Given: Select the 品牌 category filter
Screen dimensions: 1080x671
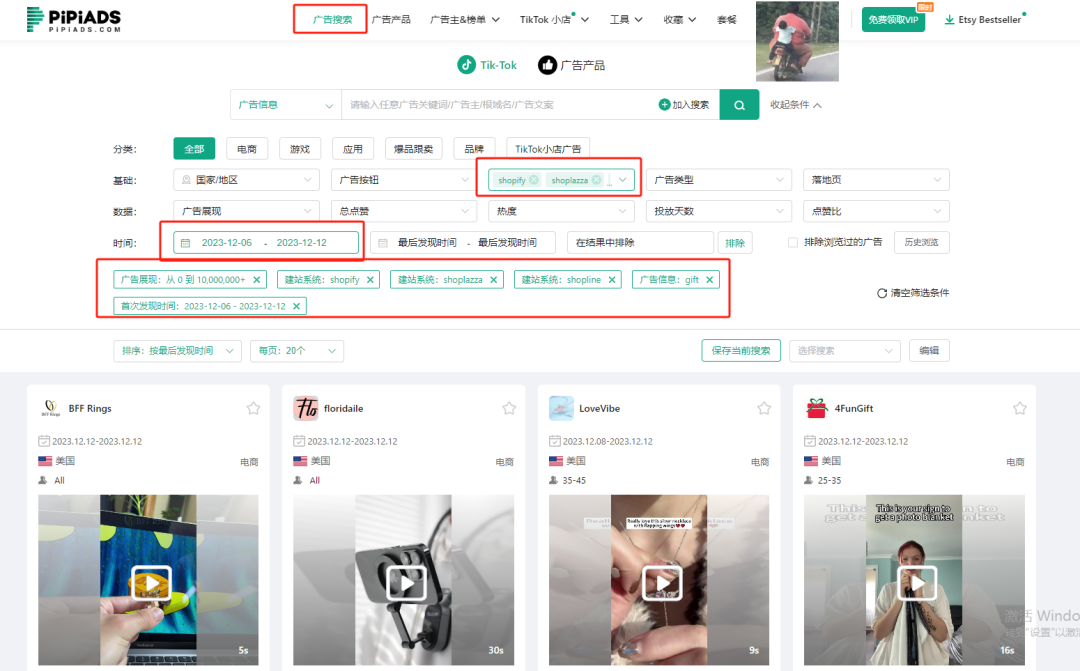Looking at the screenshot, I should tap(474, 149).
